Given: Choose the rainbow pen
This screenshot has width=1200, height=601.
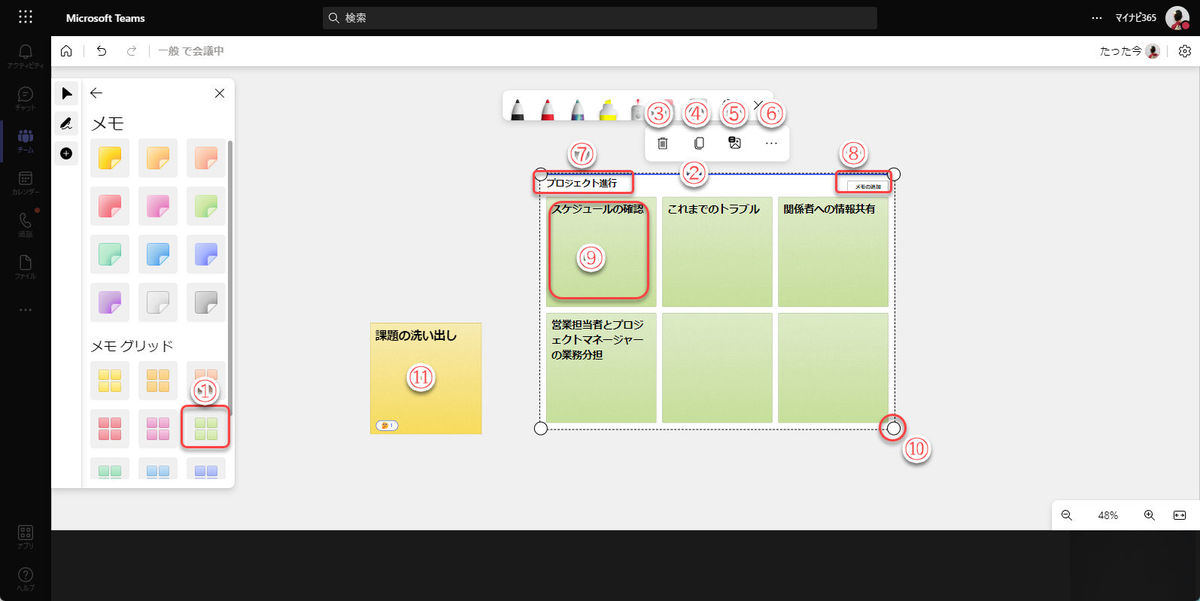Looking at the screenshot, I should [x=577, y=108].
